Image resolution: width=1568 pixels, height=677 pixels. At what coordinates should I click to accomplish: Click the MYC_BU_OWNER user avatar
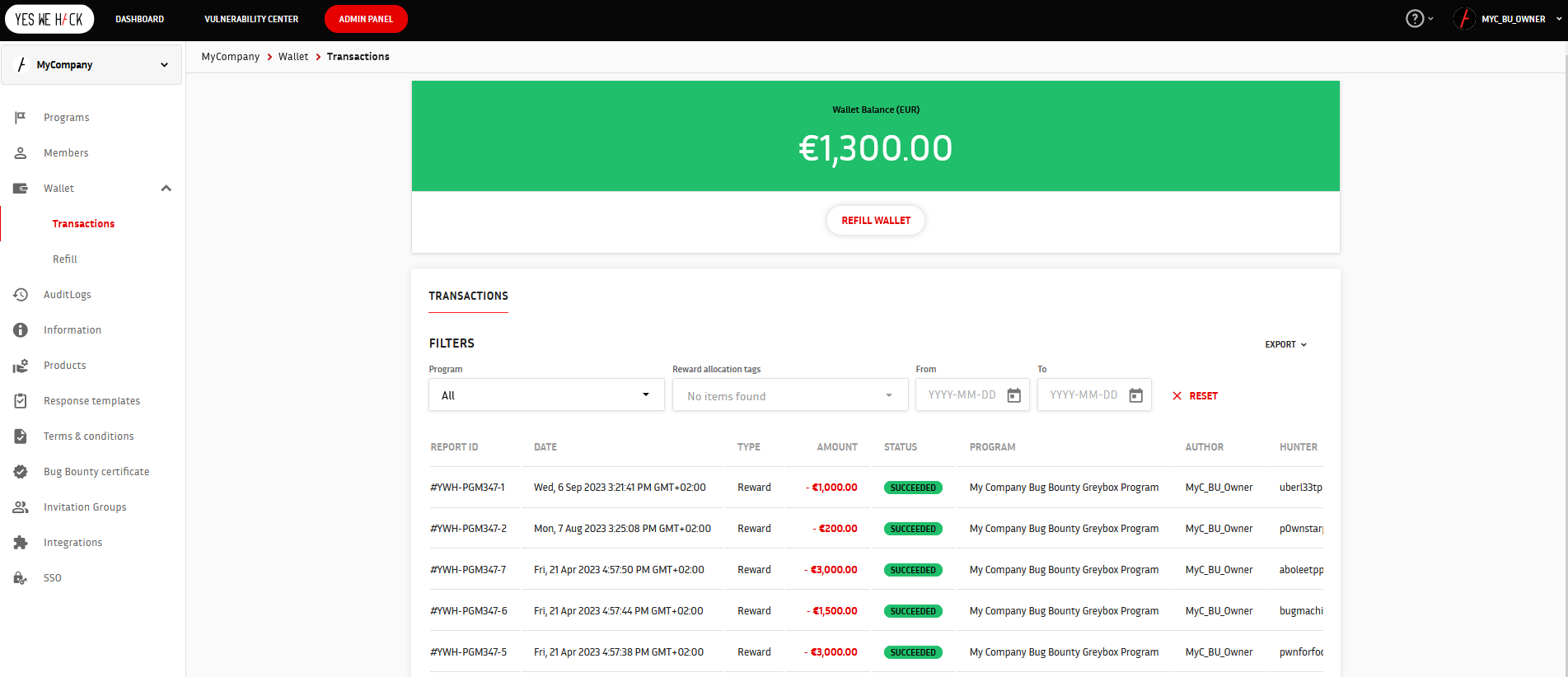tap(1464, 18)
